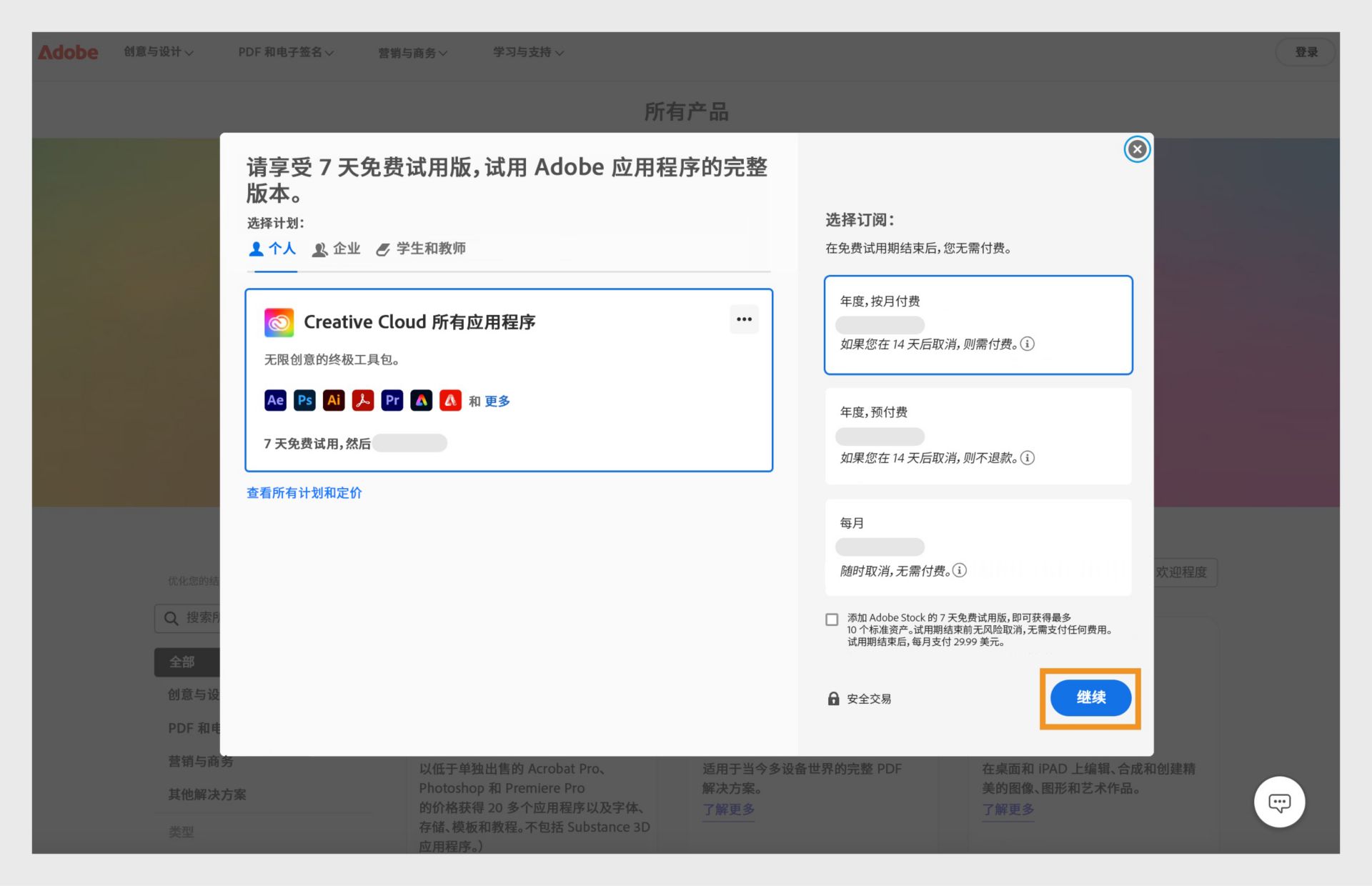Click the 更多 apps link
This screenshot has width=1372, height=886.
click(x=497, y=401)
